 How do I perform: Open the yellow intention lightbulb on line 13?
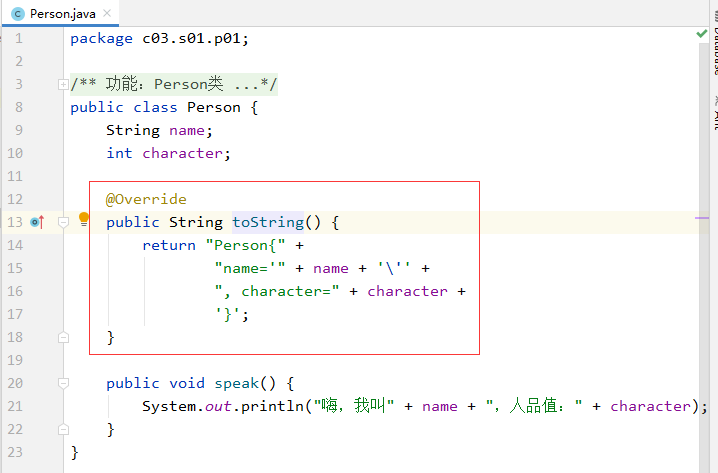[84, 219]
